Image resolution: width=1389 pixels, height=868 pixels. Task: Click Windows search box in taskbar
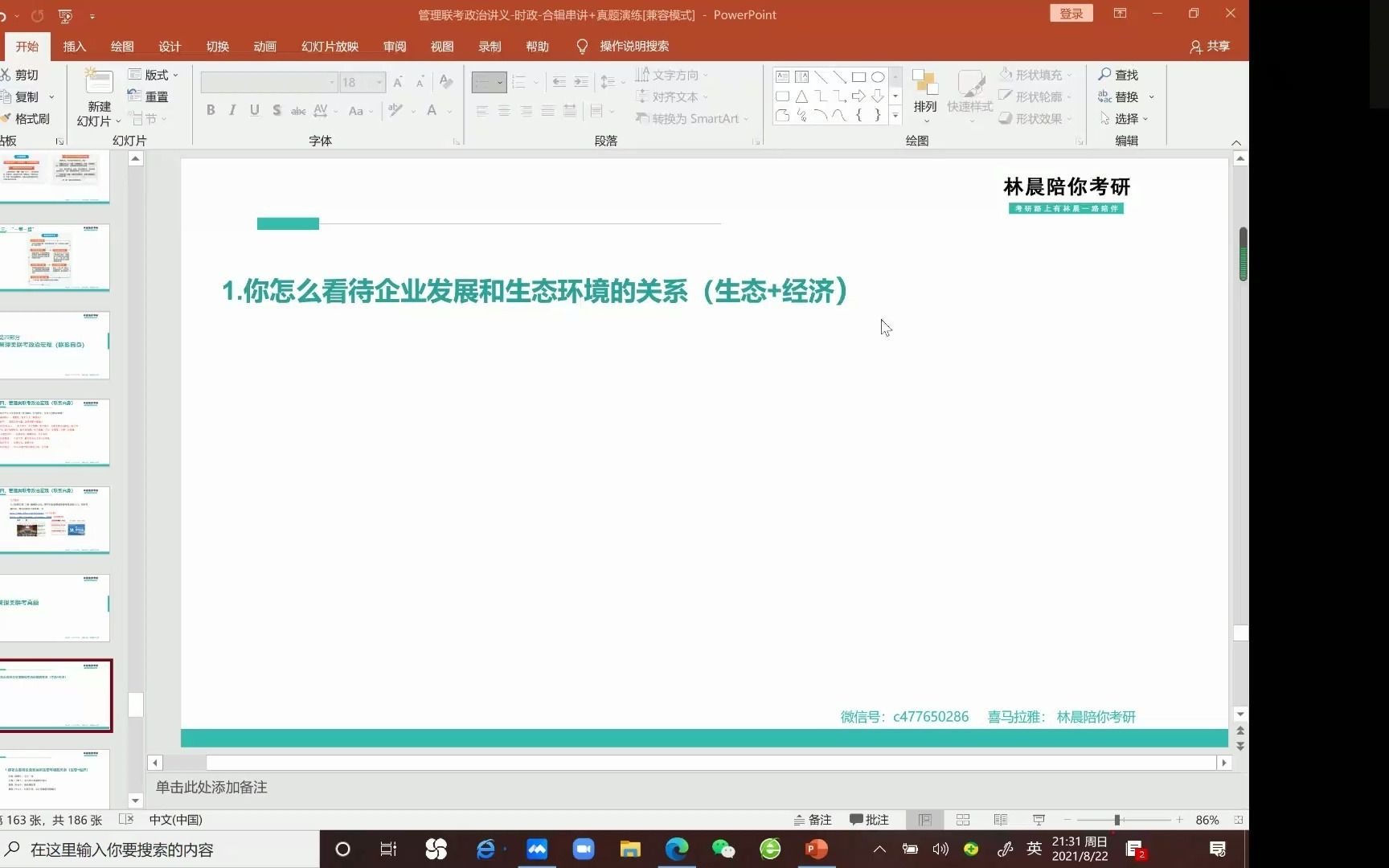click(159, 850)
